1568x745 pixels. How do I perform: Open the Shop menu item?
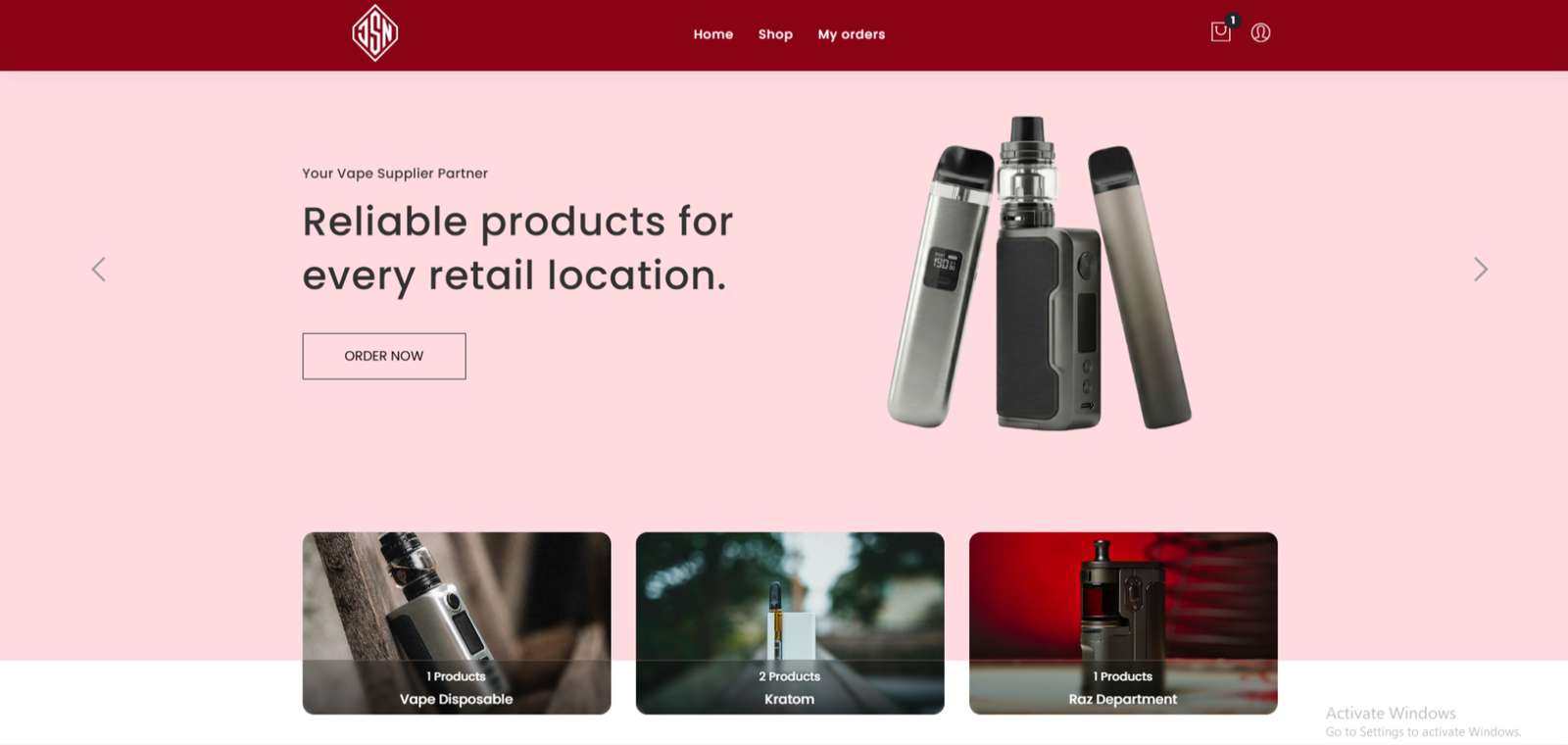click(775, 34)
